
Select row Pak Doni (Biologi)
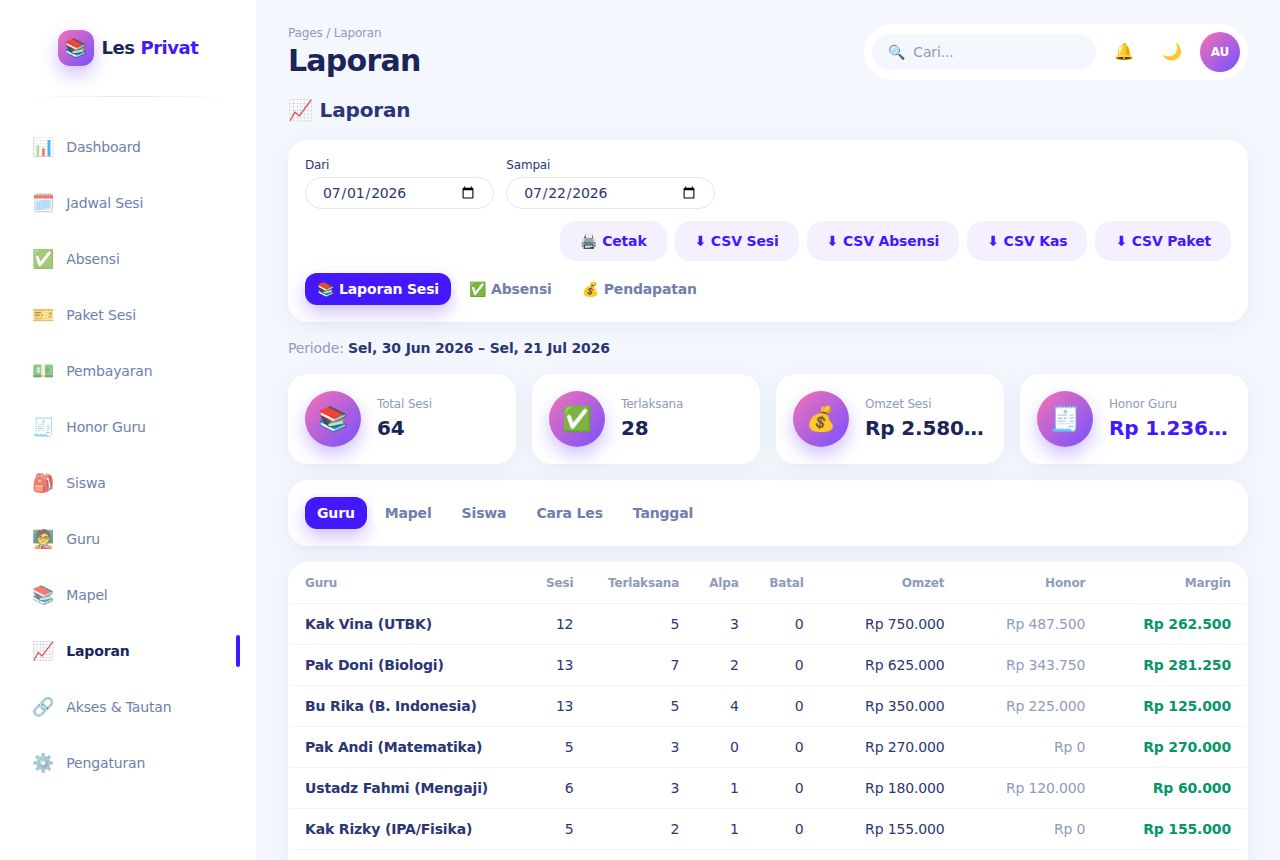point(768,665)
